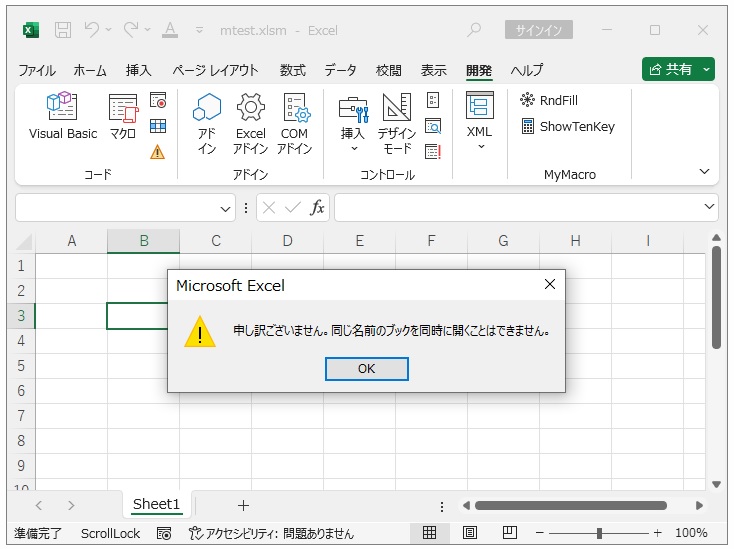Toggle デザイン モード (Design Mode)
This screenshot has width=734, height=549.
pos(396,123)
